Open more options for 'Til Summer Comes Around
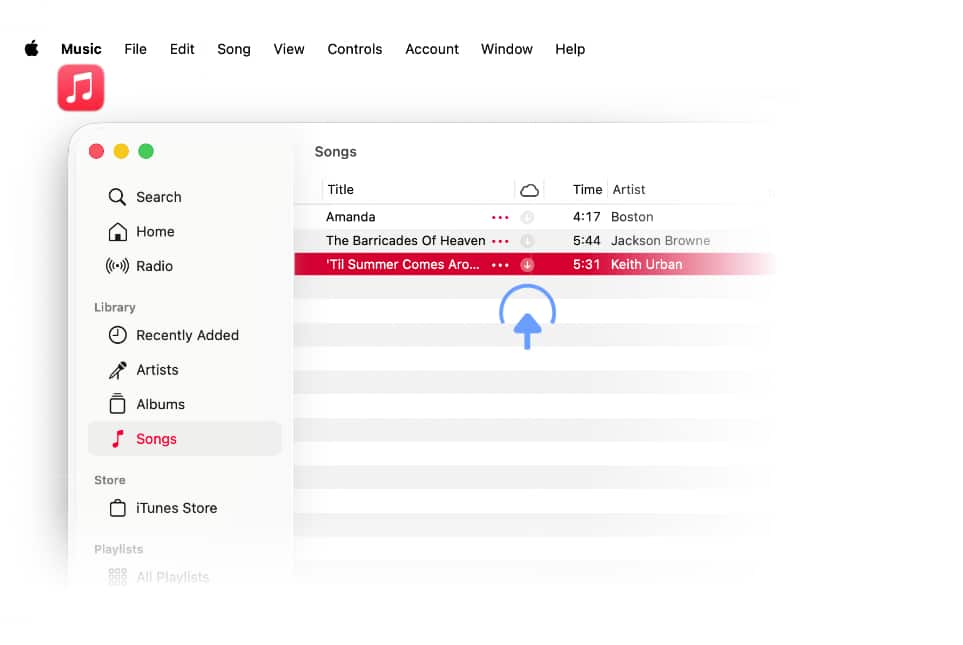Image resolution: width=963 pixels, height=645 pixels. (x=500, y=265)
